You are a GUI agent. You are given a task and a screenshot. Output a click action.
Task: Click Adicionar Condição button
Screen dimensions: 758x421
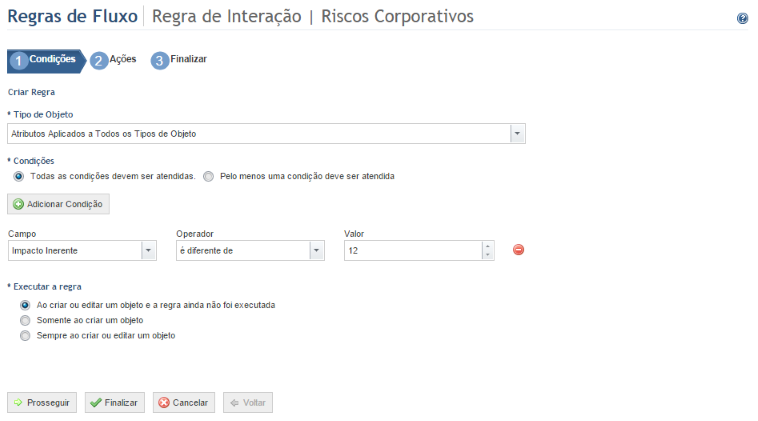[x=58, y=204]
